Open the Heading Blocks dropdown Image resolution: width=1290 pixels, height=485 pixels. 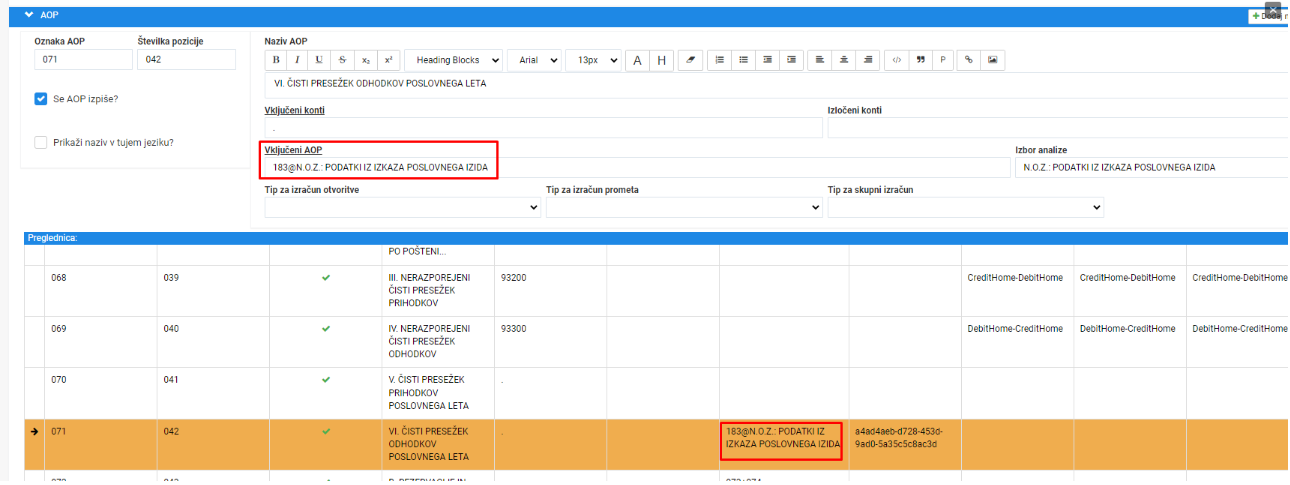click(x=453, y=60)
